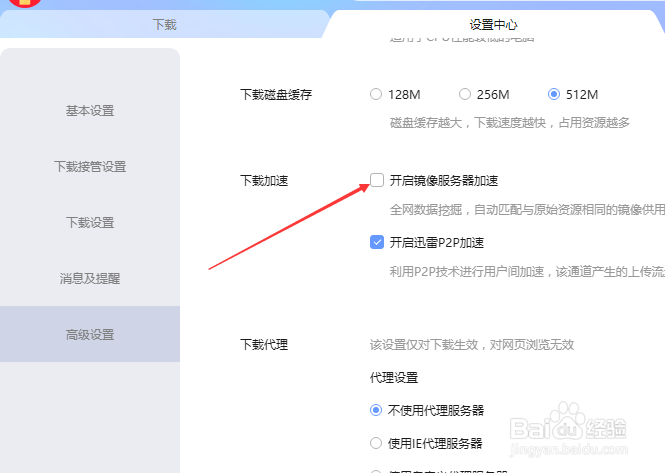This screenshot has height=473, width=665.
Task: Click the 下载代理 label
Action: [x=264, y=344]
